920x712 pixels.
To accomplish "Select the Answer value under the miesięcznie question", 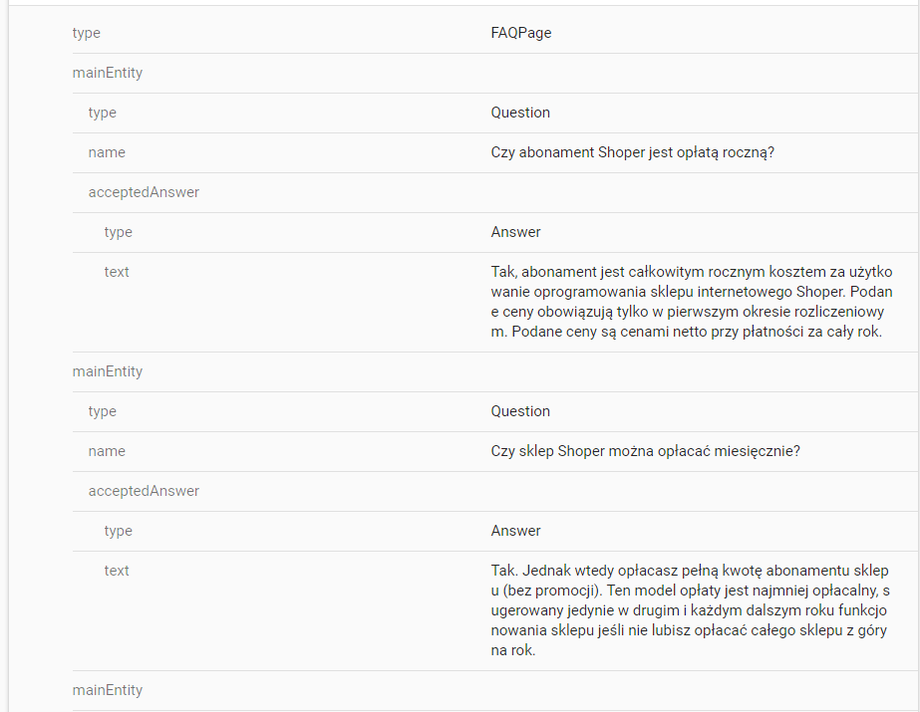I will 516,531.
